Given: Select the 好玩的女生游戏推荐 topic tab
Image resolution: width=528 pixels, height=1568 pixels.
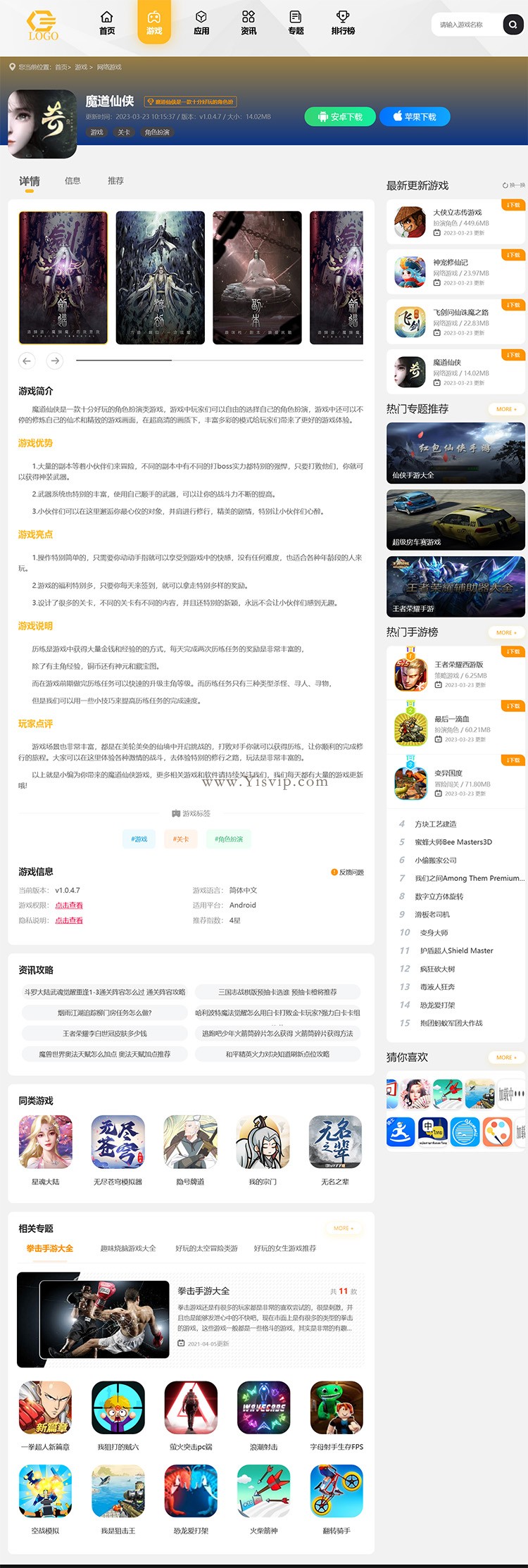Looking at the screenshot, I should pyautogui.click(x=285, y=1248).
